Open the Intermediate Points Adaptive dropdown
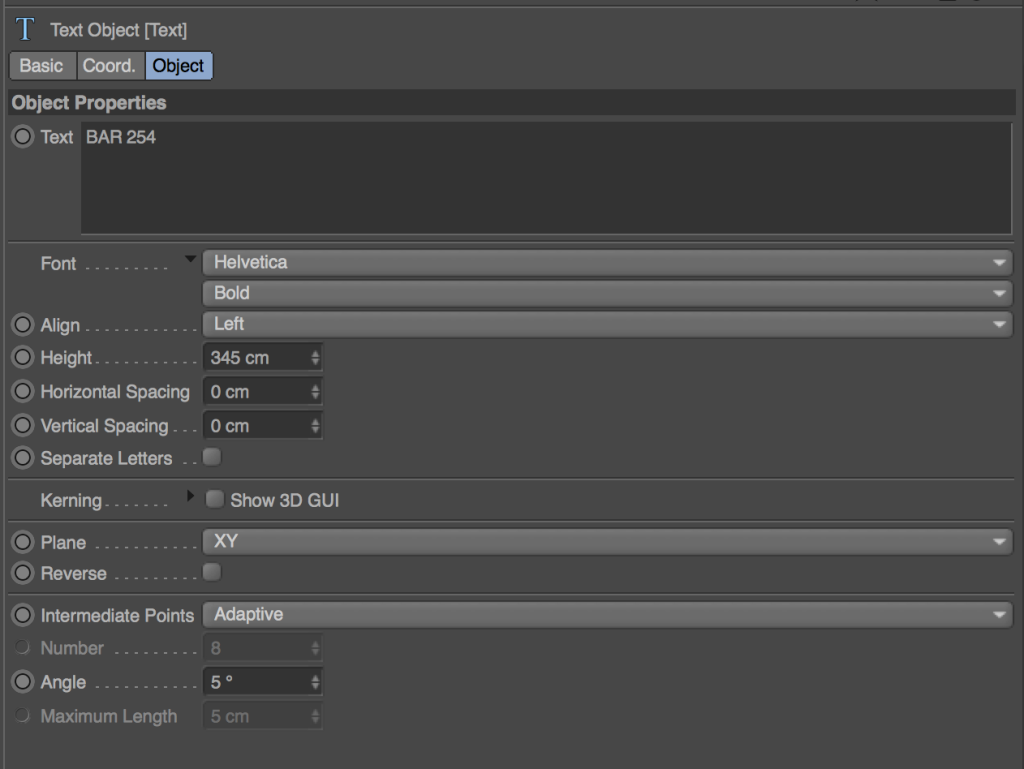 [x=607, y=615]
